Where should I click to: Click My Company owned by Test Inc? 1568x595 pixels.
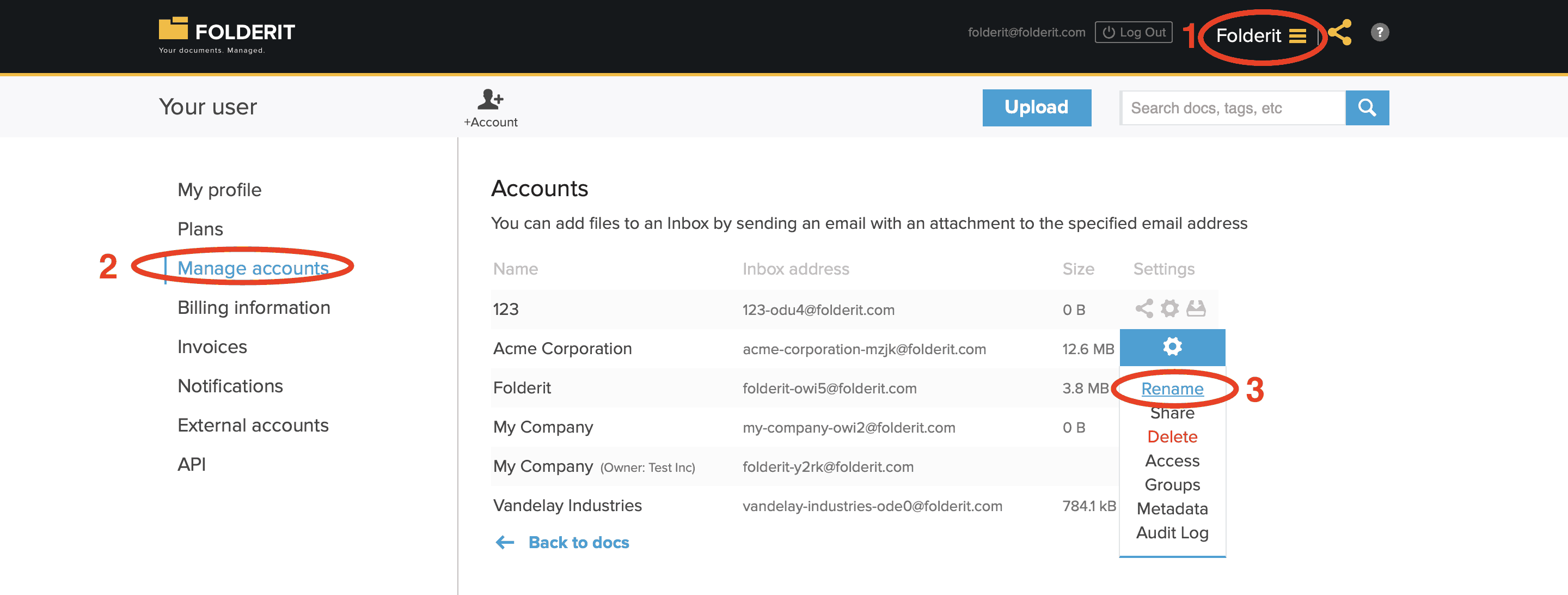[x=593, y=466]
